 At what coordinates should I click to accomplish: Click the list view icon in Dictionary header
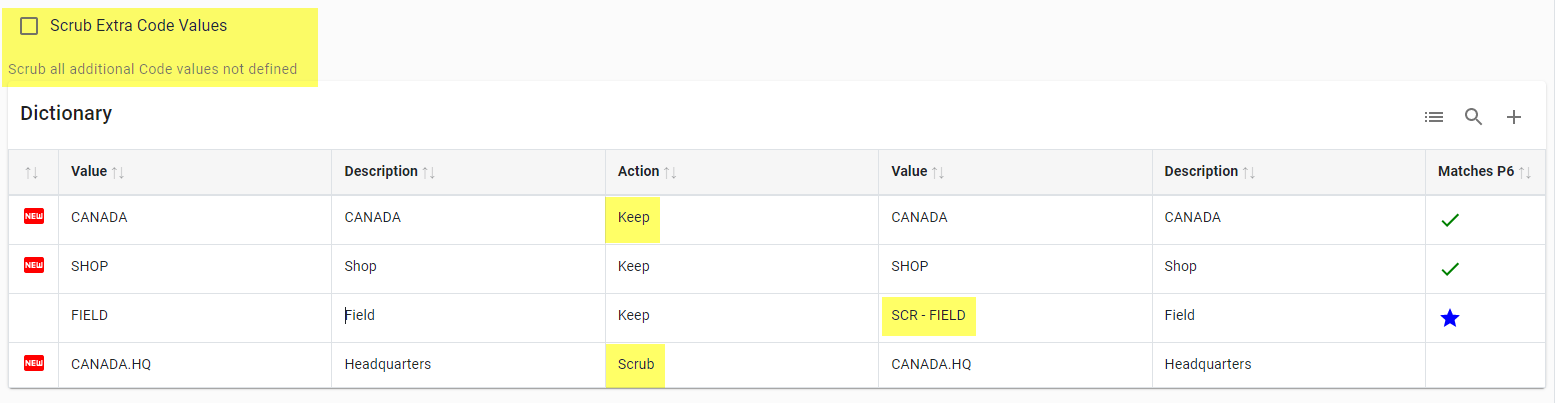coord(1434,117)
